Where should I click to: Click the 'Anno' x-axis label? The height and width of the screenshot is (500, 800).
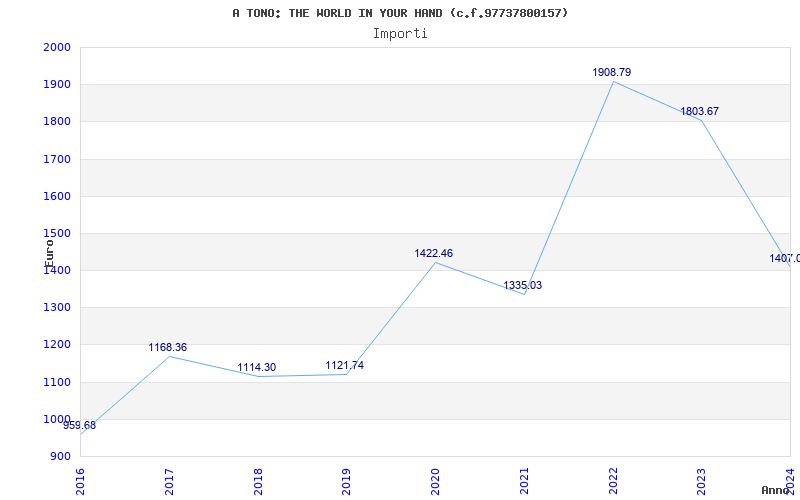pos(776,490)
